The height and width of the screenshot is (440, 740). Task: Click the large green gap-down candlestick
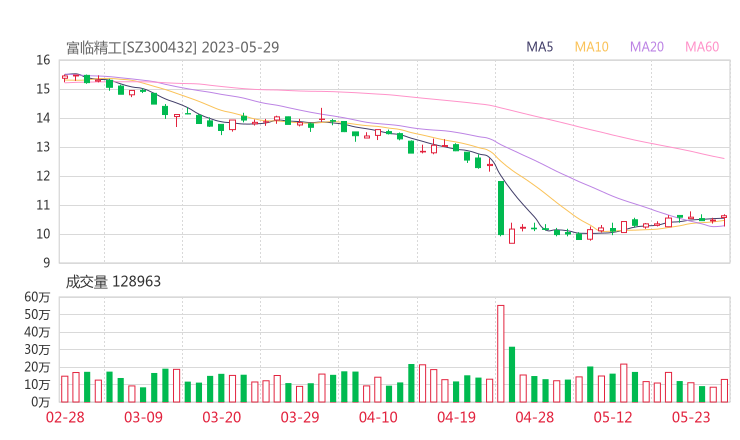[501, 208]
